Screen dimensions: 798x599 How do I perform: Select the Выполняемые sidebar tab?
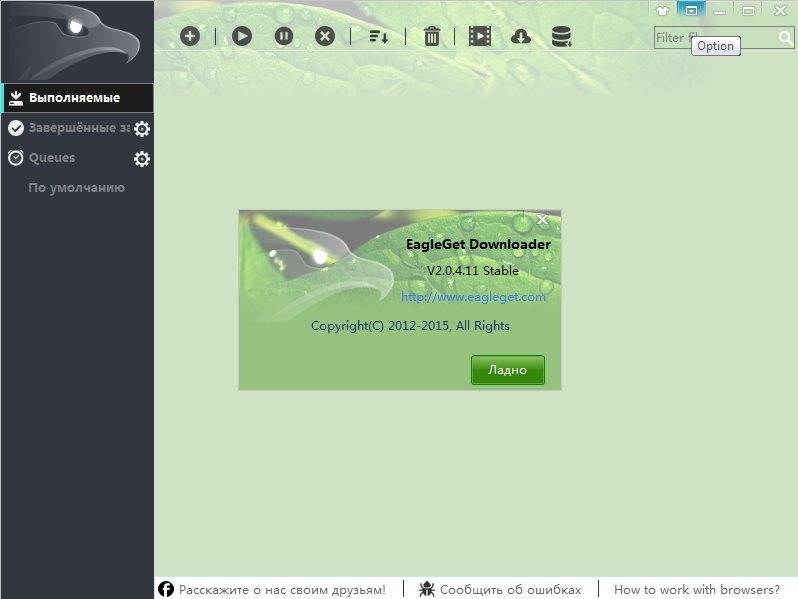75,98
